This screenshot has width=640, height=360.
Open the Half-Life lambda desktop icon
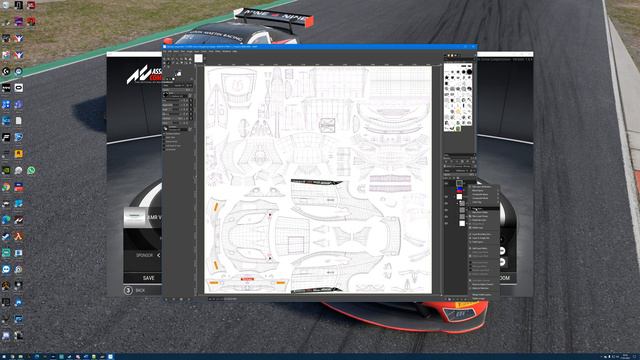point(18,236)
